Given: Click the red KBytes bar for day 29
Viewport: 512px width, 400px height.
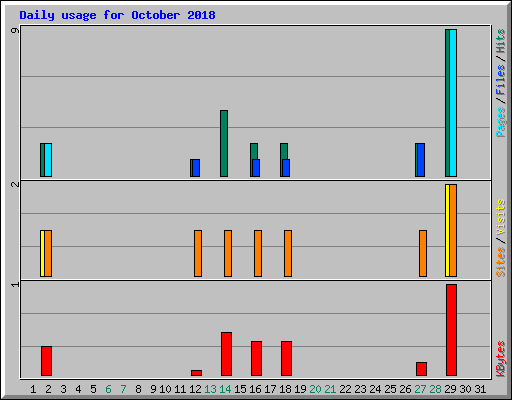Looking at the screenshot, I should click(x=451, y=330).
